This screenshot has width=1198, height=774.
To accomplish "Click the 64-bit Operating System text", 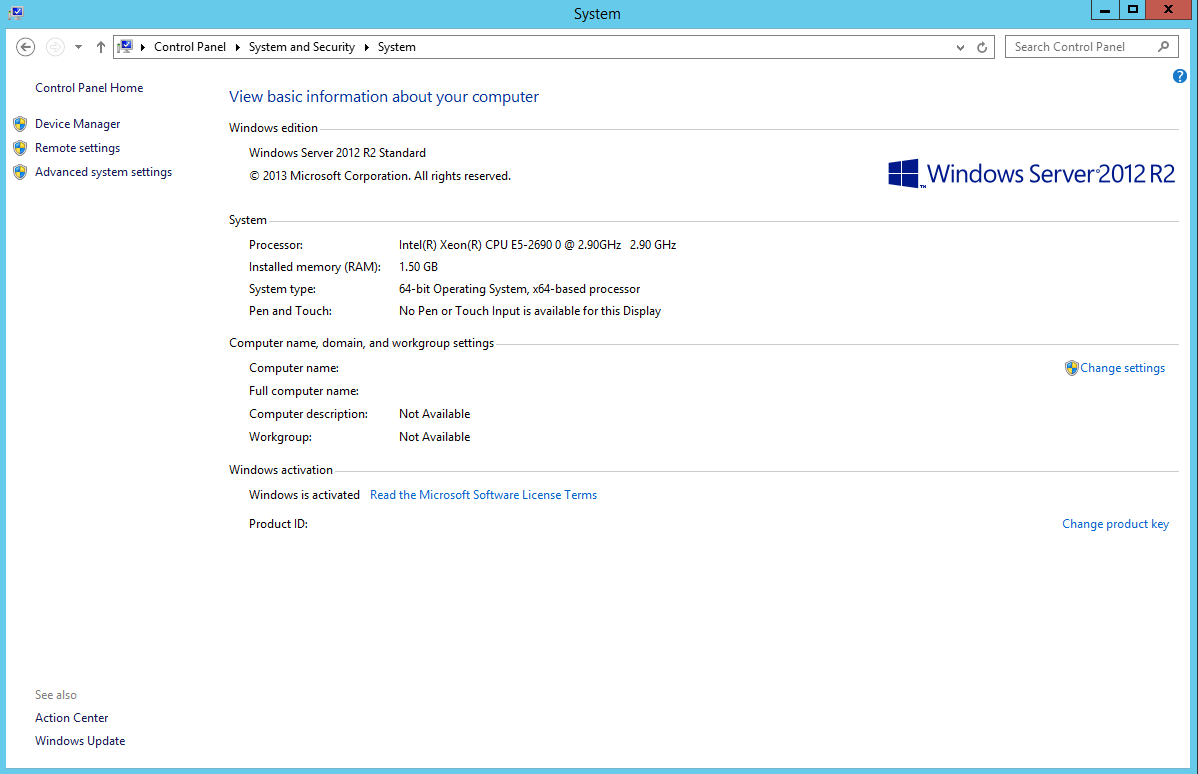I will pyautogui.click(x=519, y=290).
